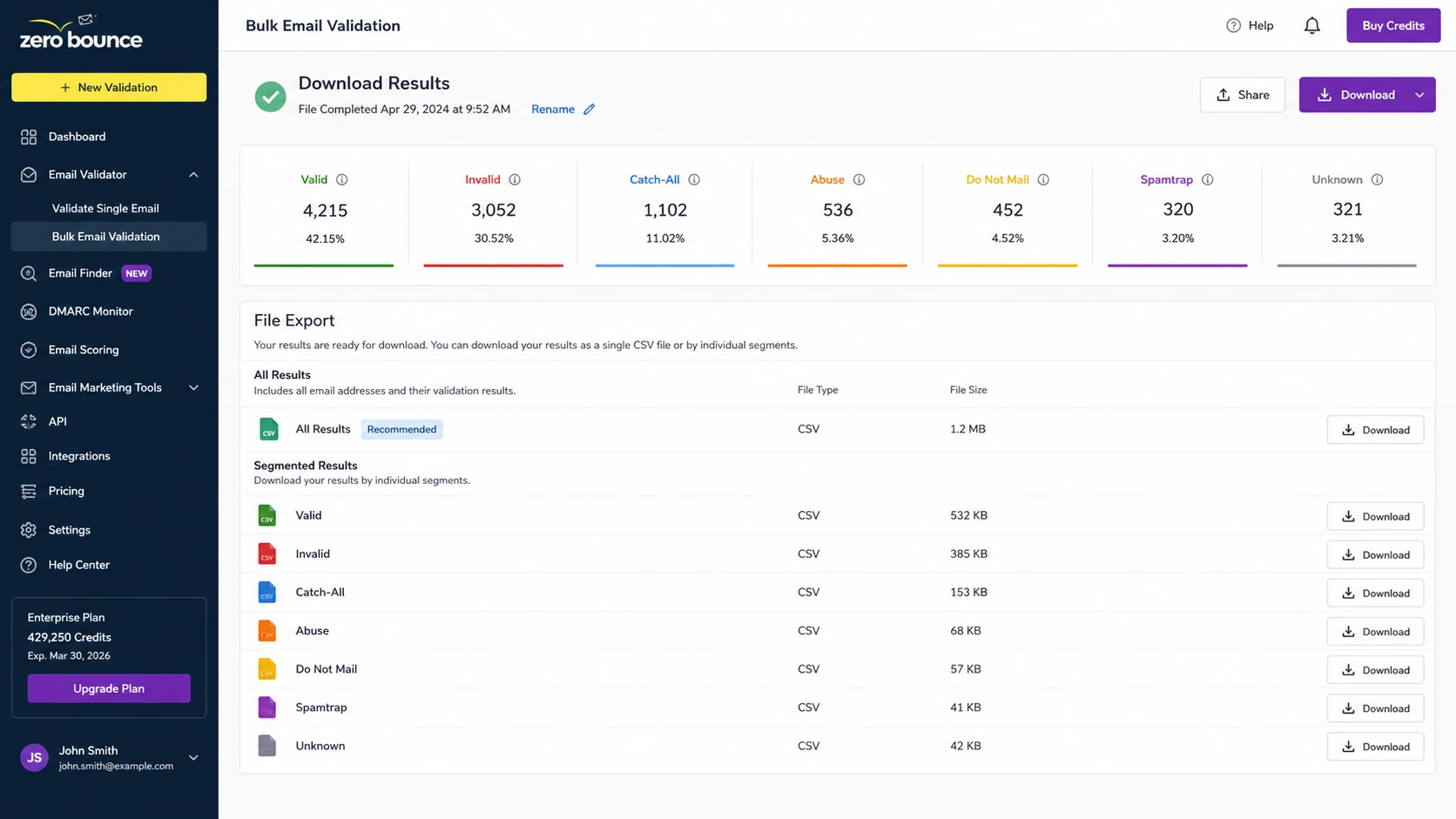
Task: Click the red Invalid CSV file icon
Action: [x=267, y=554]
